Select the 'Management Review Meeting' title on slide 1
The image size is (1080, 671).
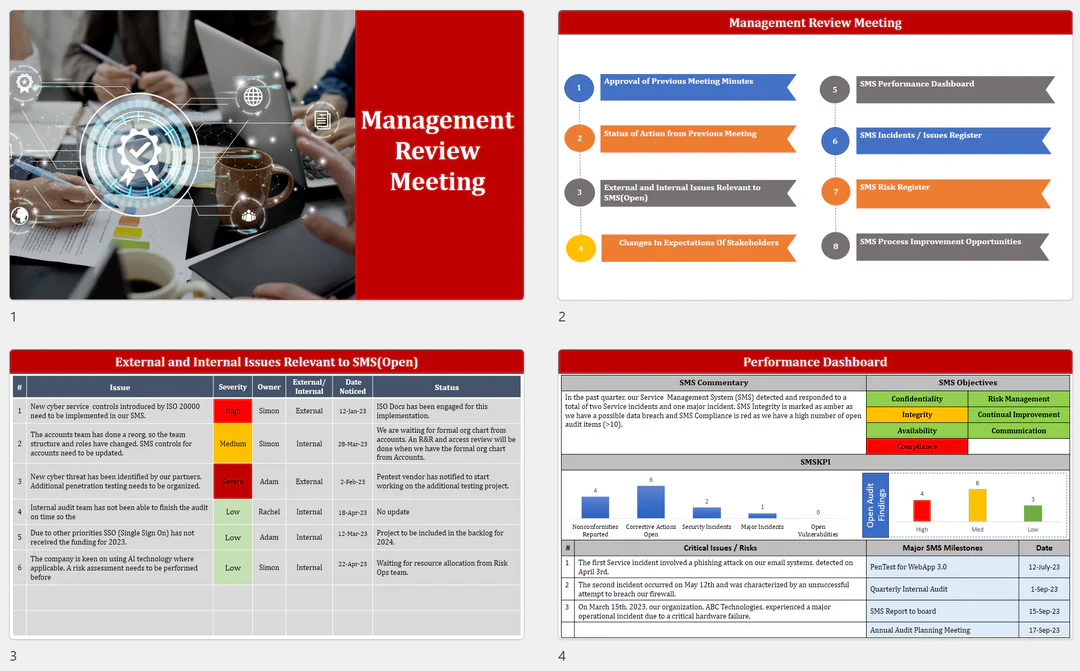coord(437,151)
